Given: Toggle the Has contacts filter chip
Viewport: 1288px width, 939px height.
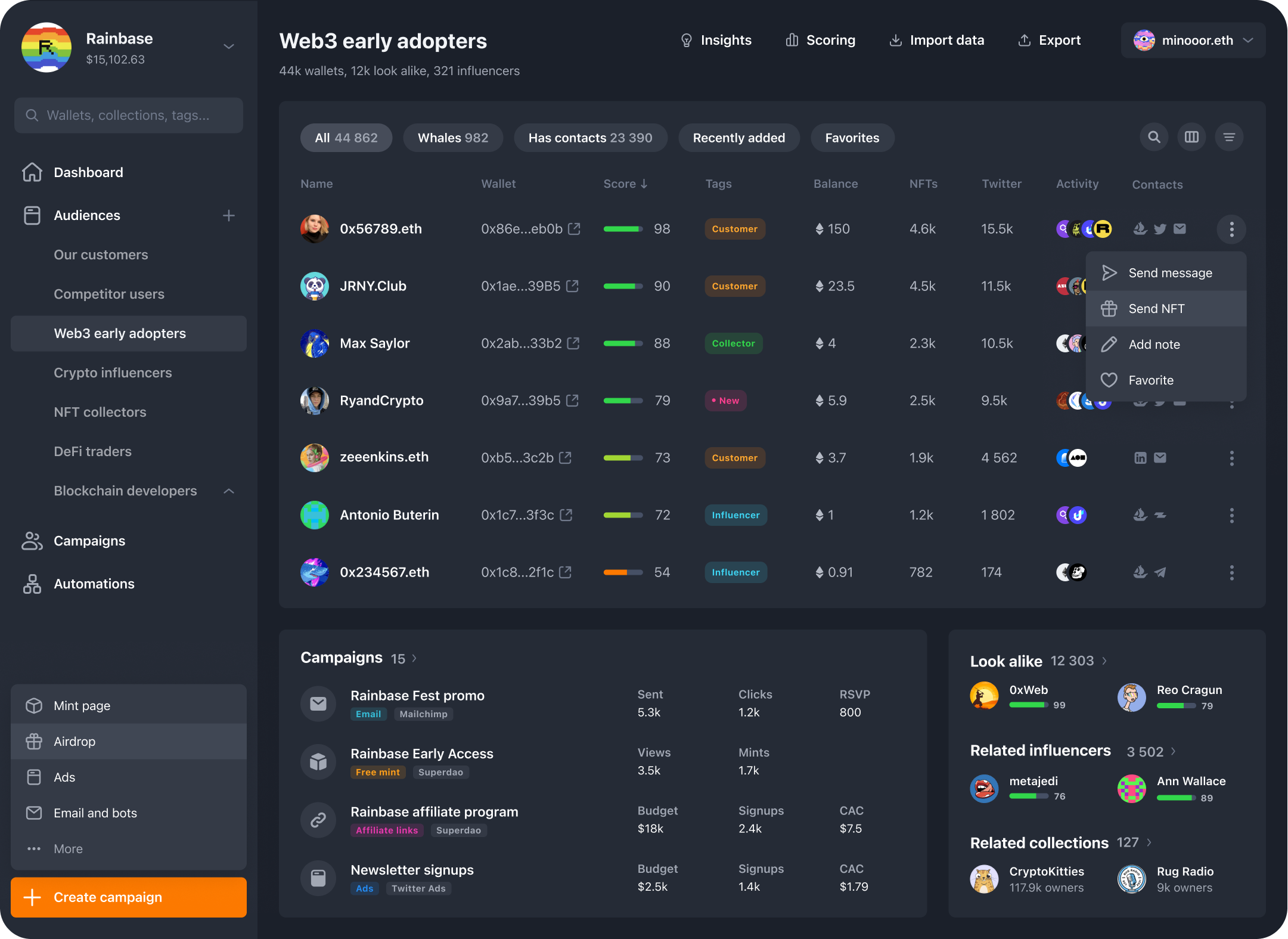Looking at the screenshot, I should [590, 138].
